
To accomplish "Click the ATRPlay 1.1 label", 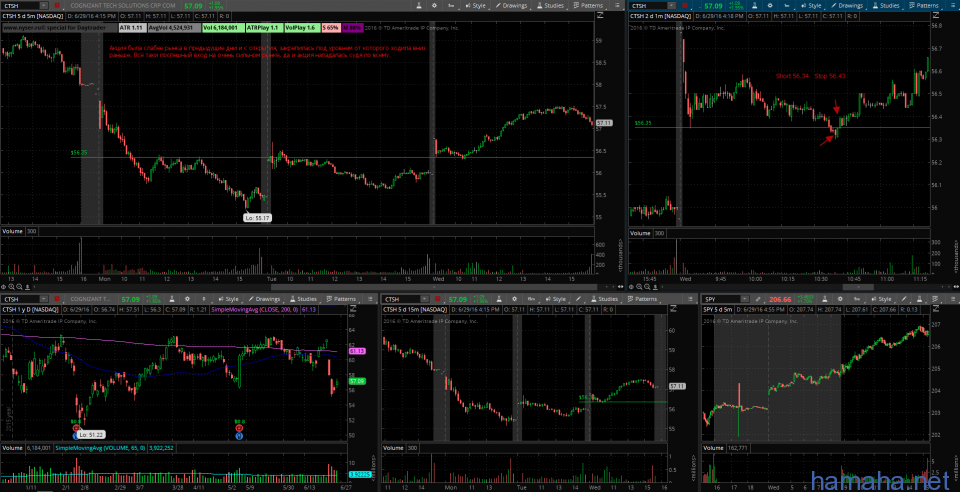I will (264, 28).
